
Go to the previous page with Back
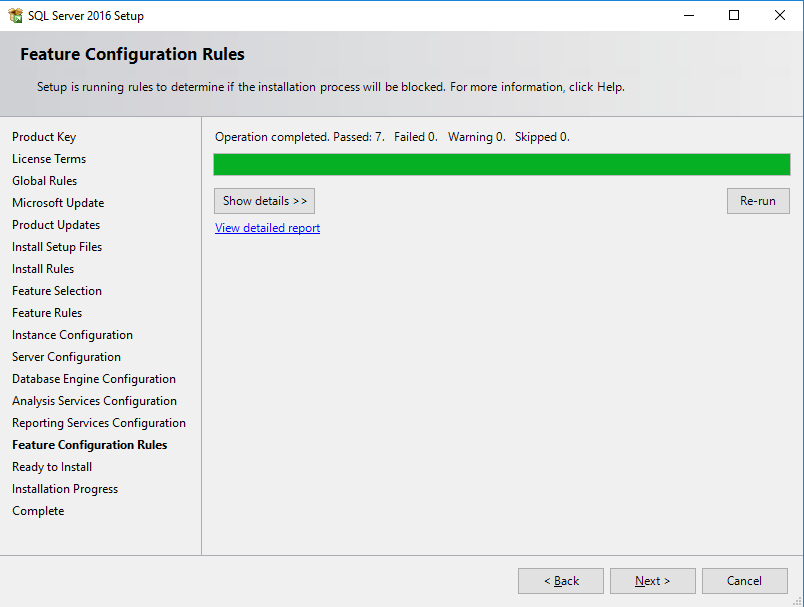pos(561,581)
